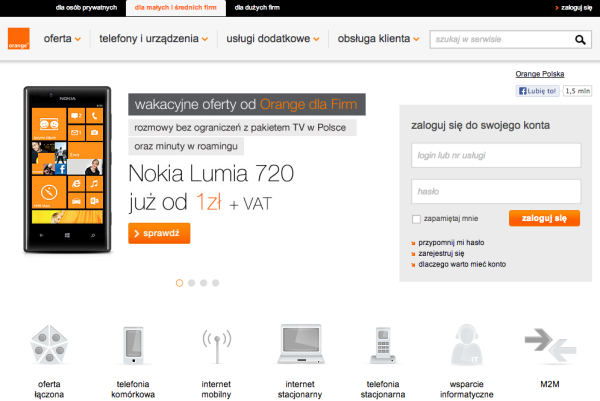Open wsparcie informatyczne headset icon
600x401 pixels.
pyautogui.click(x=466, y=345)
